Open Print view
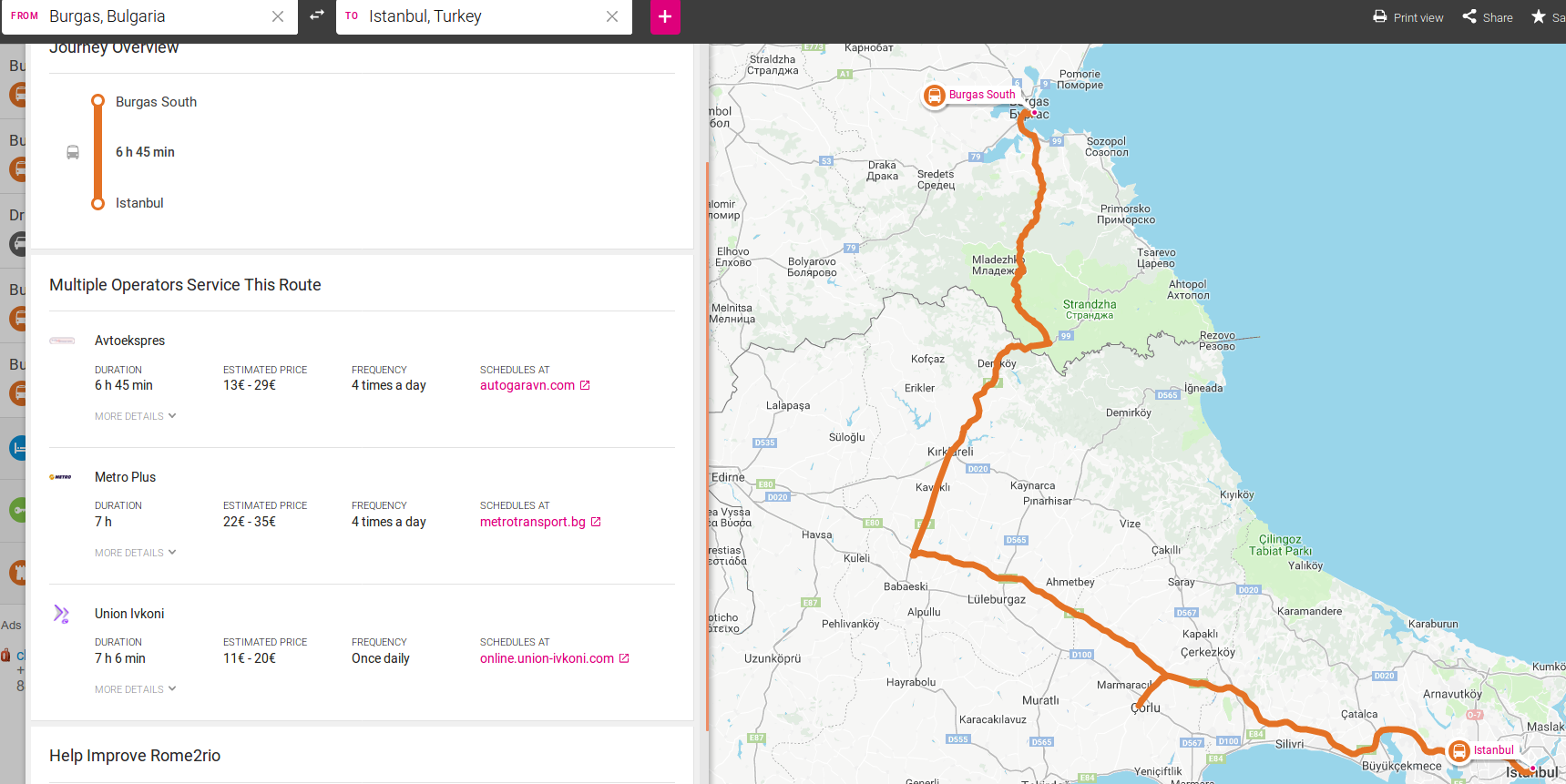 [1408, 17]
